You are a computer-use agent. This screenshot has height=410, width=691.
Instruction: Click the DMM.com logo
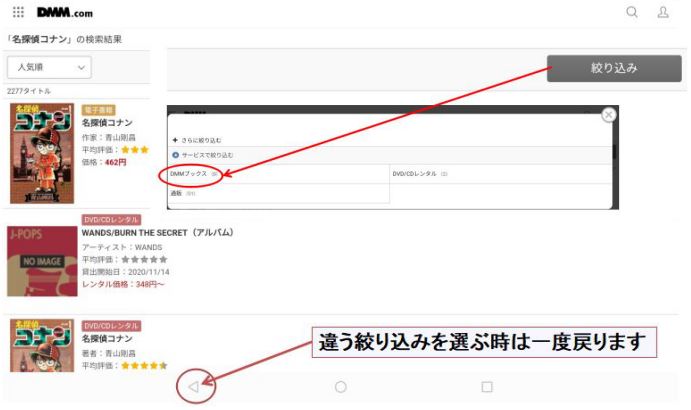(65, 12)
